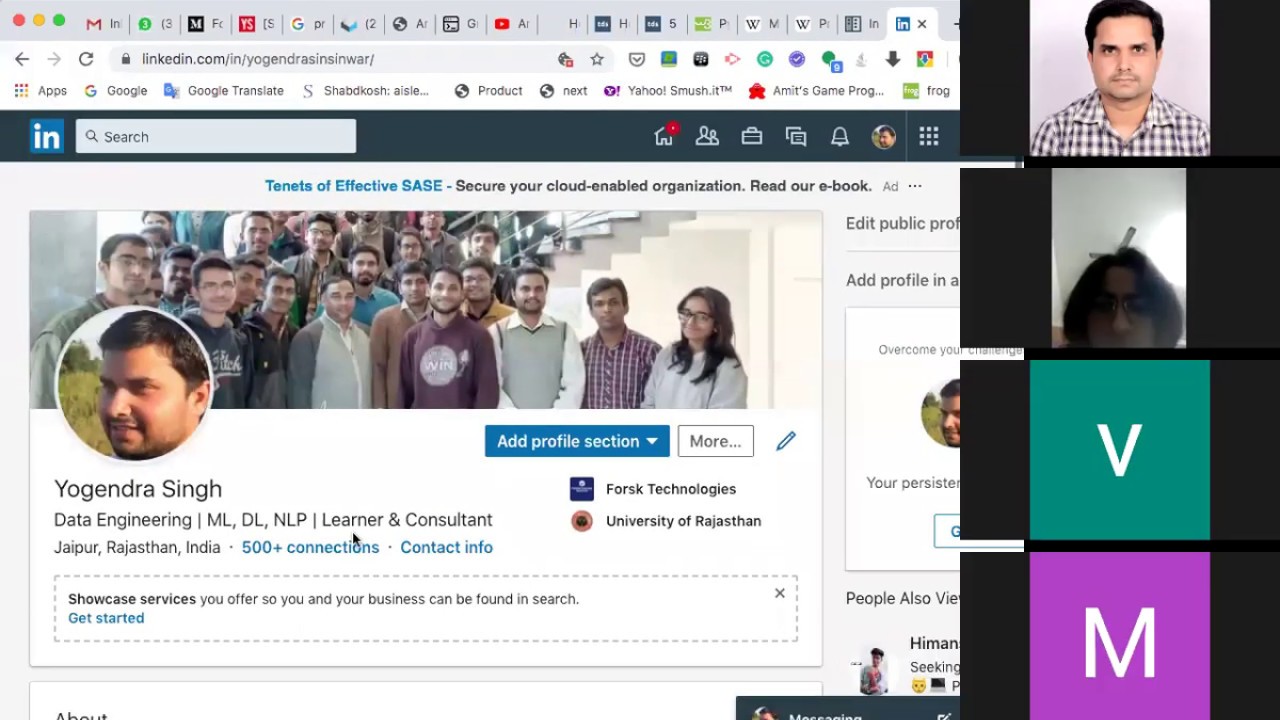
Task: Open the Add profile section dropdown
Action: coord(577,441)
